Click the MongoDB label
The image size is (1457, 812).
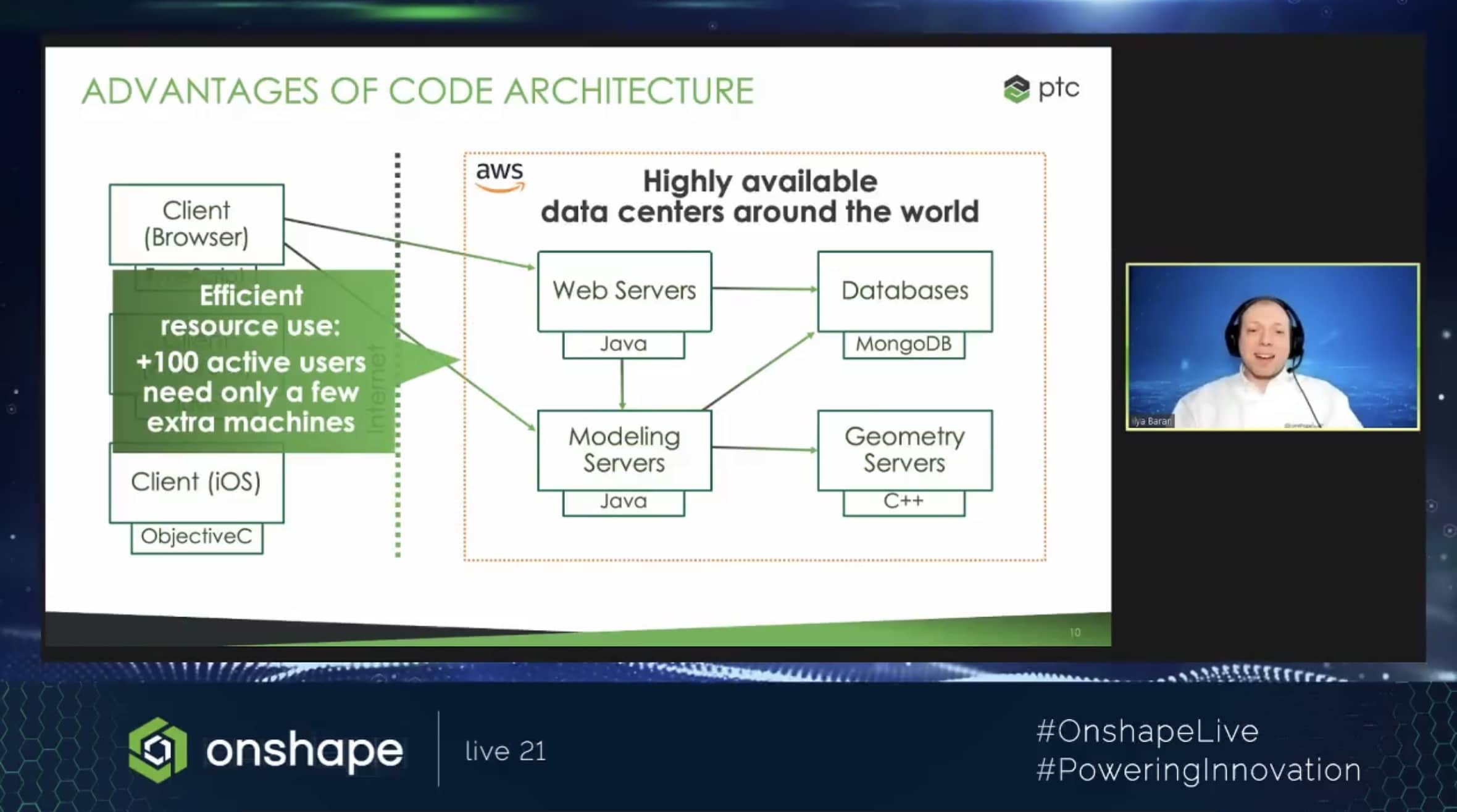click(903, 344)
